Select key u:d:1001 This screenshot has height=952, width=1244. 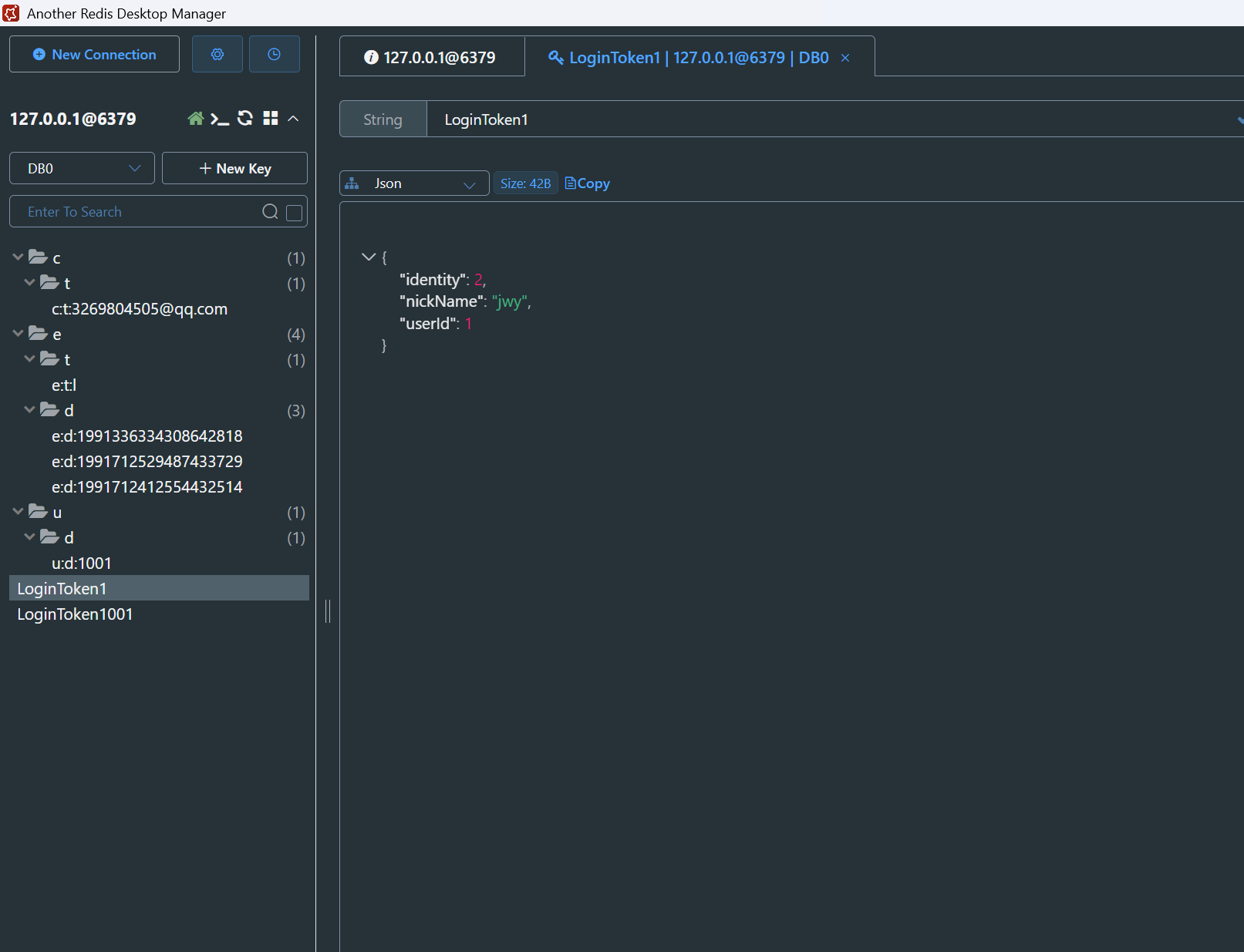(x=82, y=563)
